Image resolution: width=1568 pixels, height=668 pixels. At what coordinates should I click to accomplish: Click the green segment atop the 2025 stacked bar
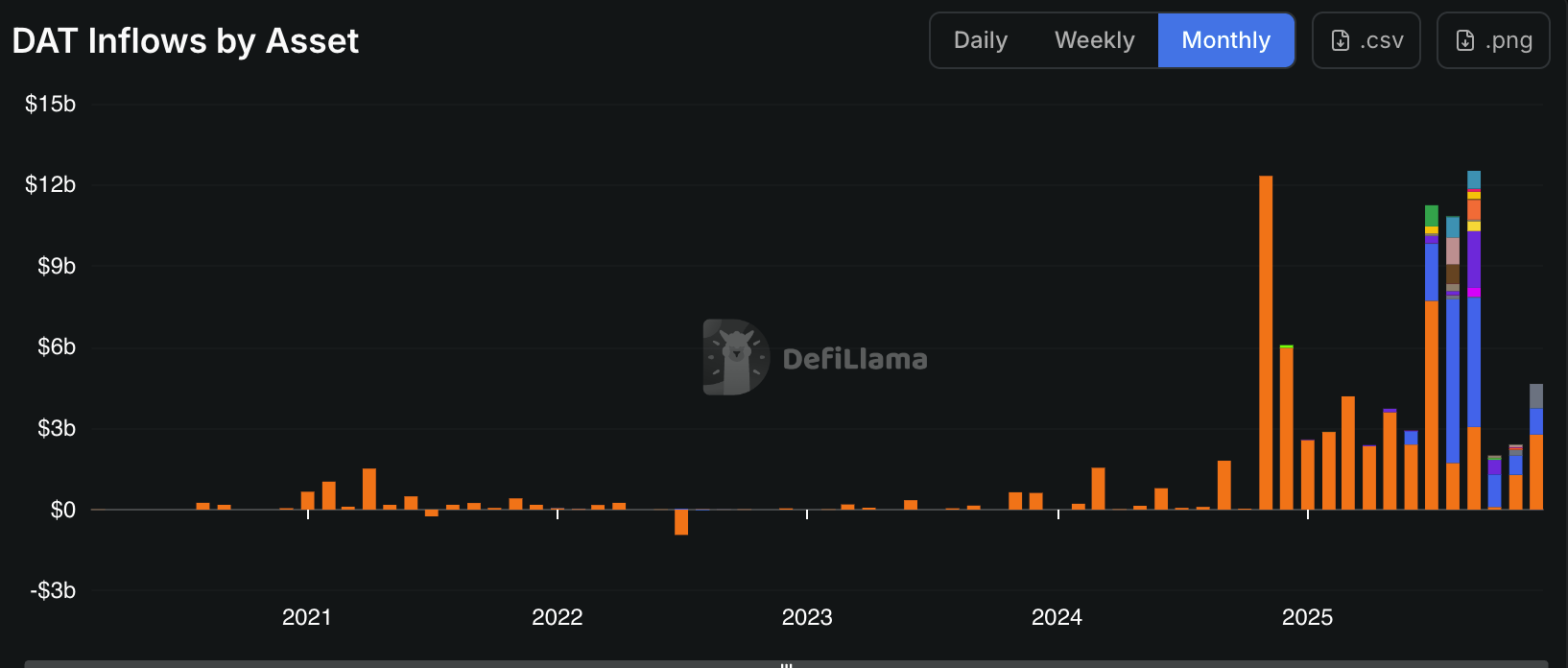[1432, 215]
